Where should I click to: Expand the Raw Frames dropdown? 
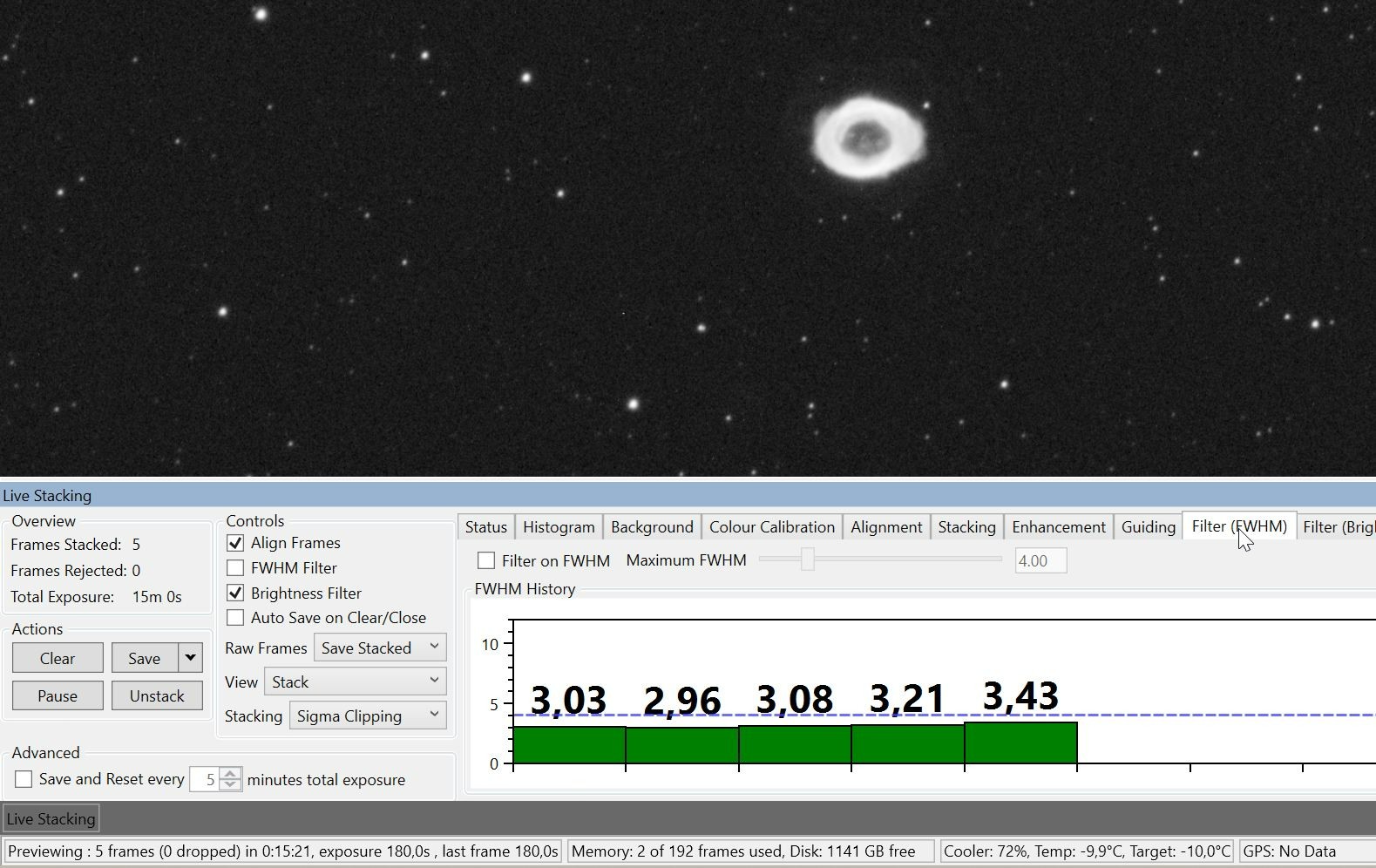380,648
